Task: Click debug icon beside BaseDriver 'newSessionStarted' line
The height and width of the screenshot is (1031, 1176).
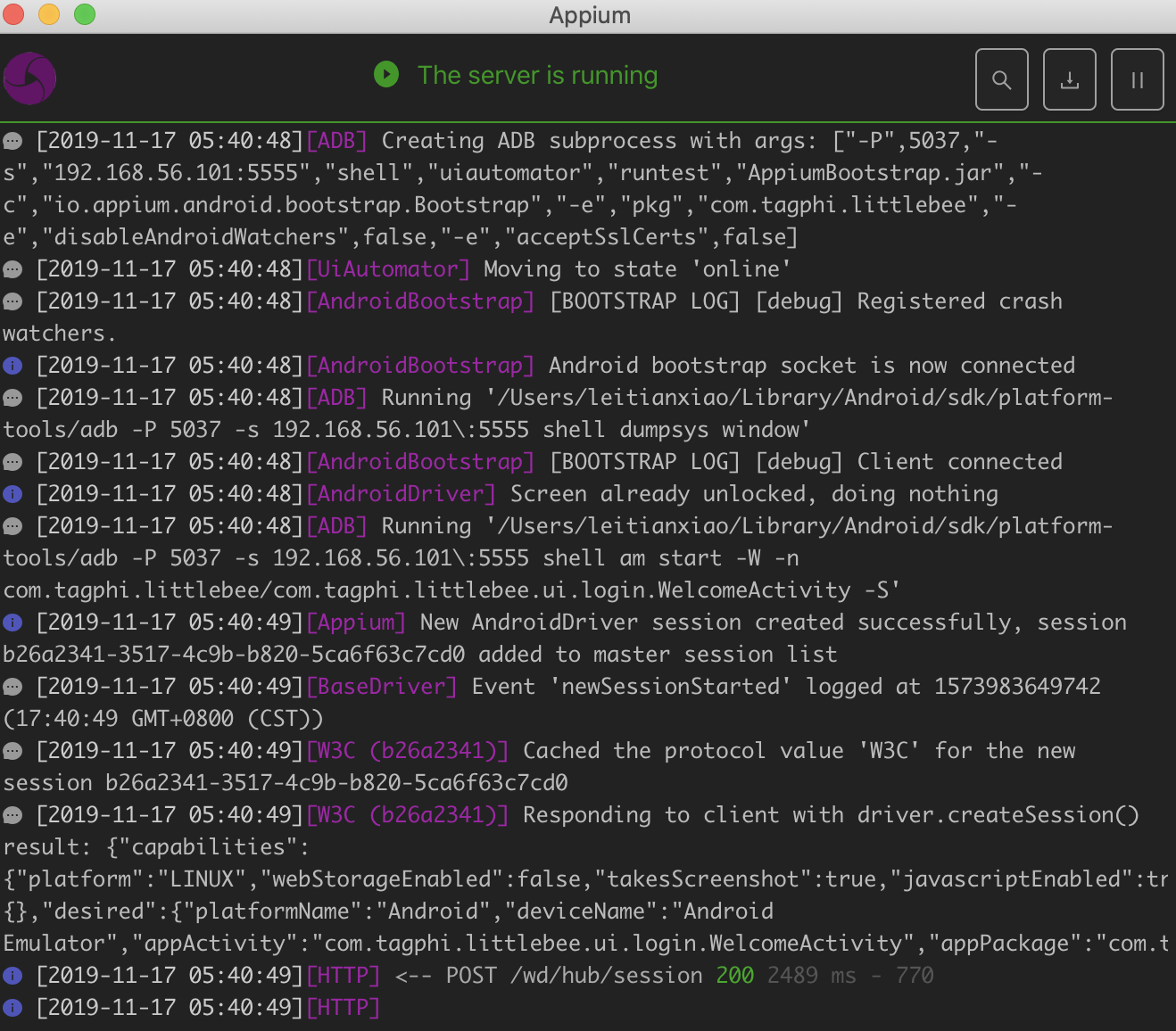Action: (12, 687)
